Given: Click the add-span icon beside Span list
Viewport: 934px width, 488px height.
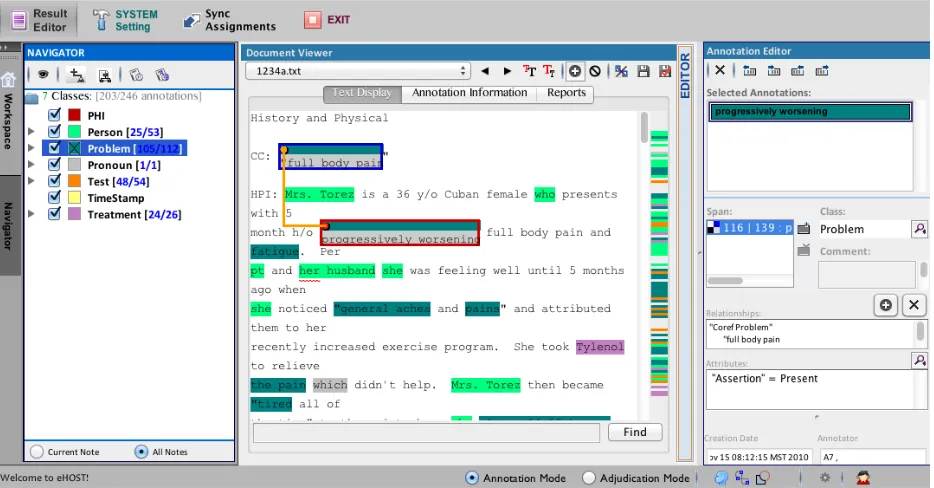Looking at the screenshot, I should (804, 228).
